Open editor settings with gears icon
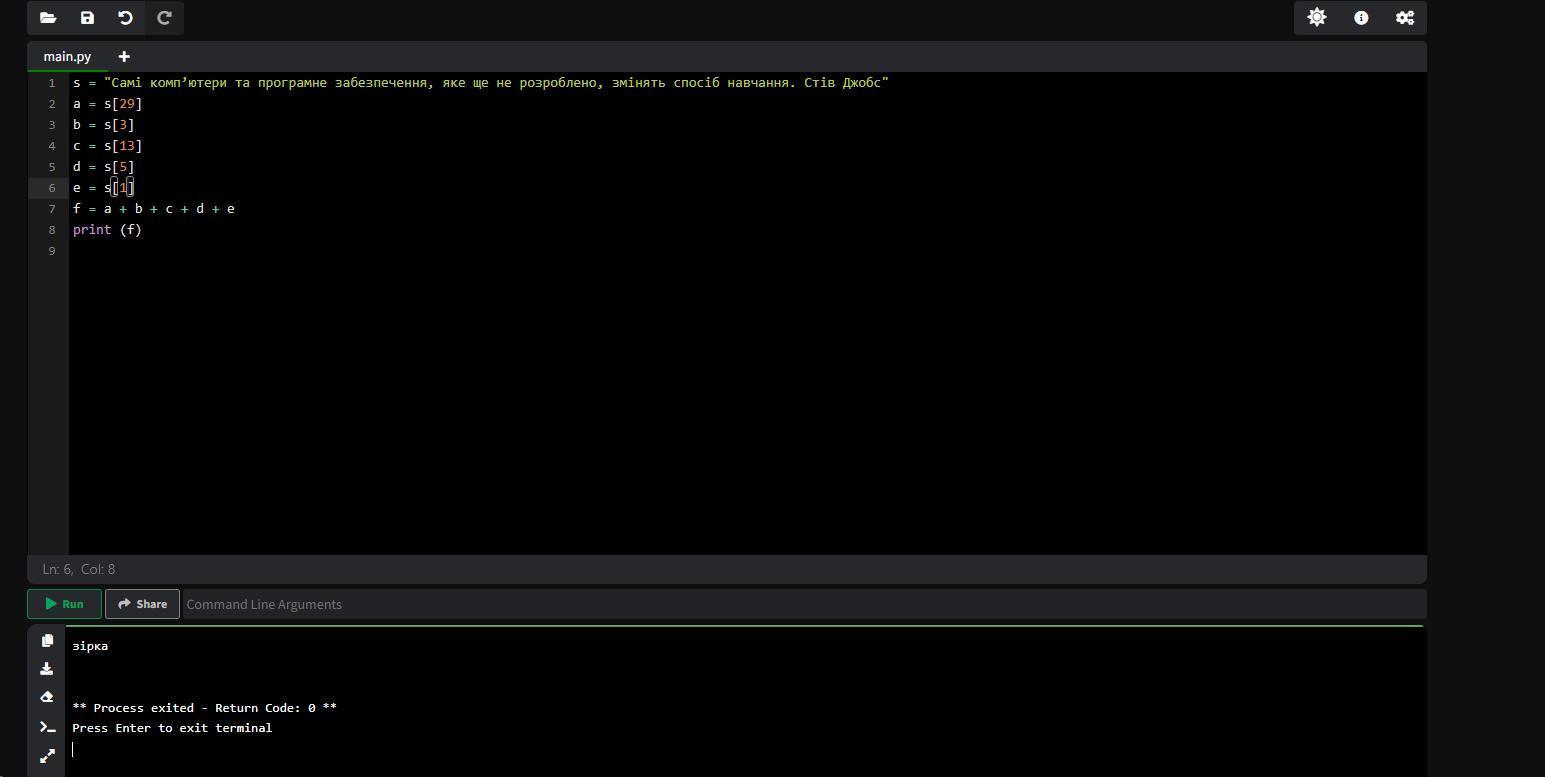The height and width of the screenshot is (777, 1545). coord(1405,18)
